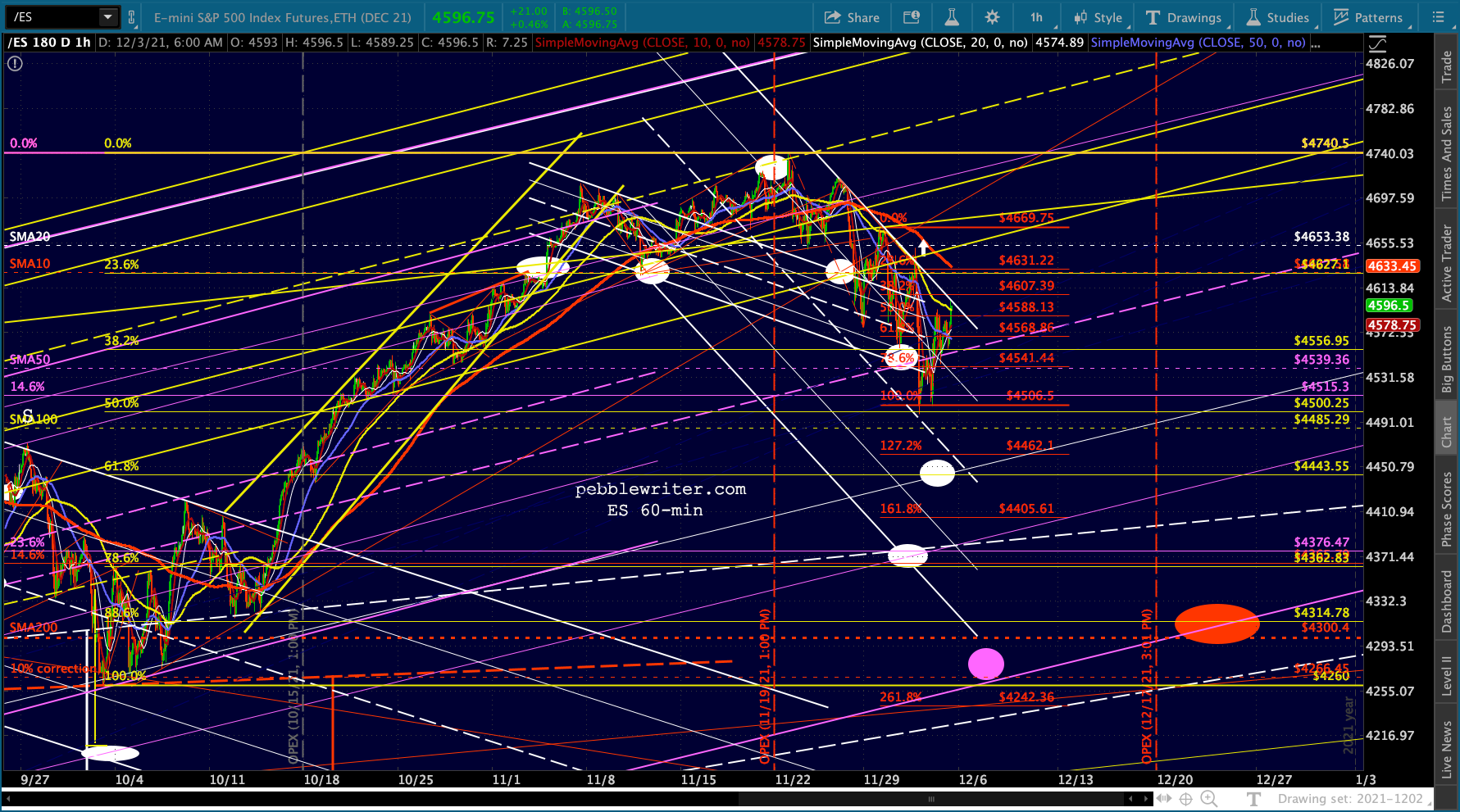Open the Drawings menu
The width and height of the screenshot is (1460, 812).
(x=1184, y=17)
